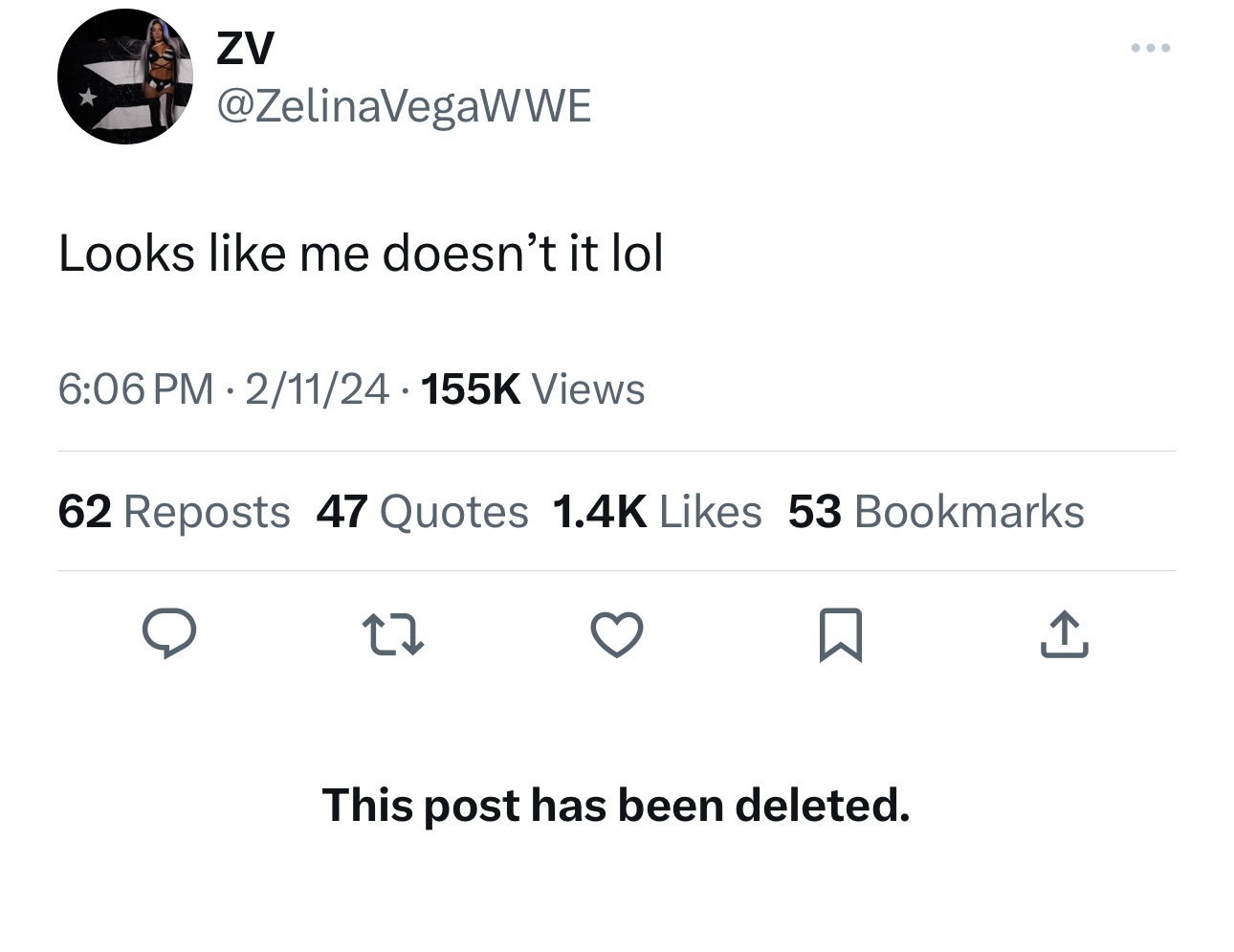Tap the repost arrows icon
The height and width of the screenshot is (952, 1234).
[x=393, y=635]
